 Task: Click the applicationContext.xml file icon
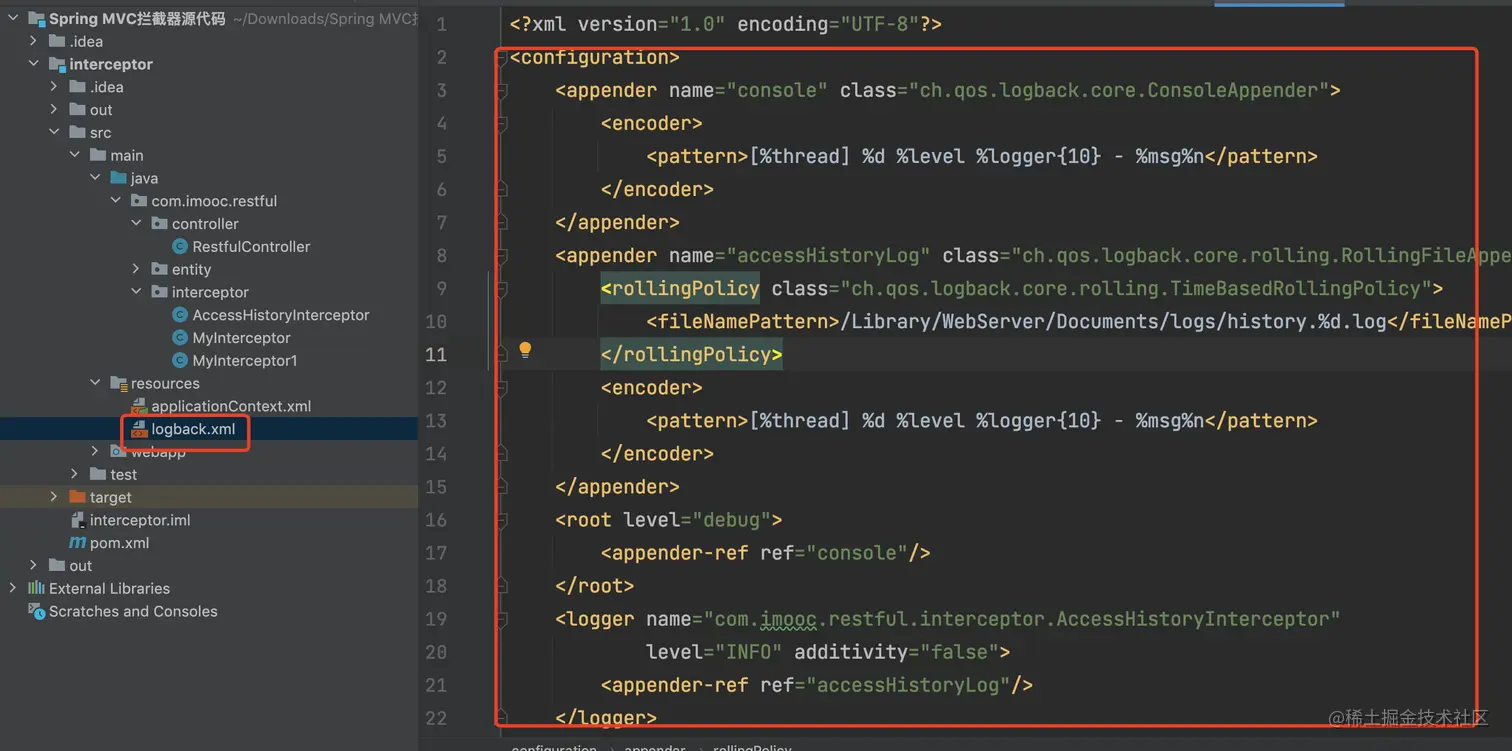pyautogui.click(x=139, y=406)
